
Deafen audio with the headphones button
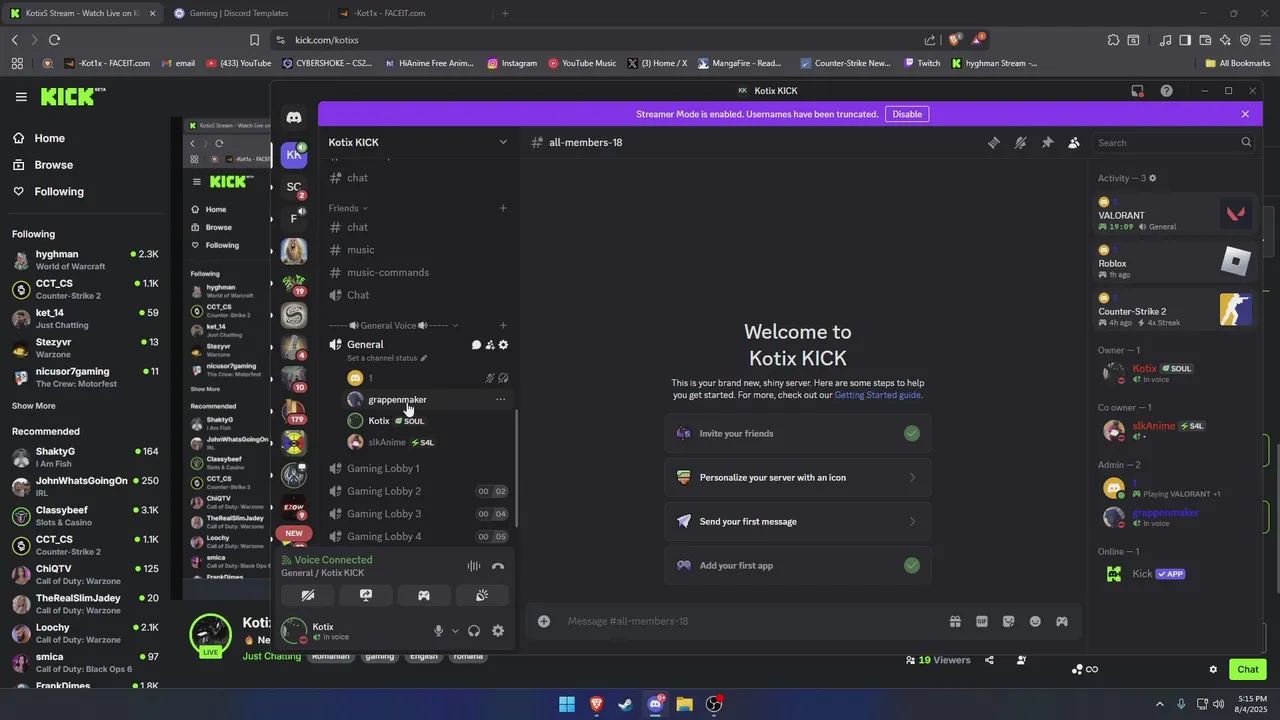click(x=474, y=631)
